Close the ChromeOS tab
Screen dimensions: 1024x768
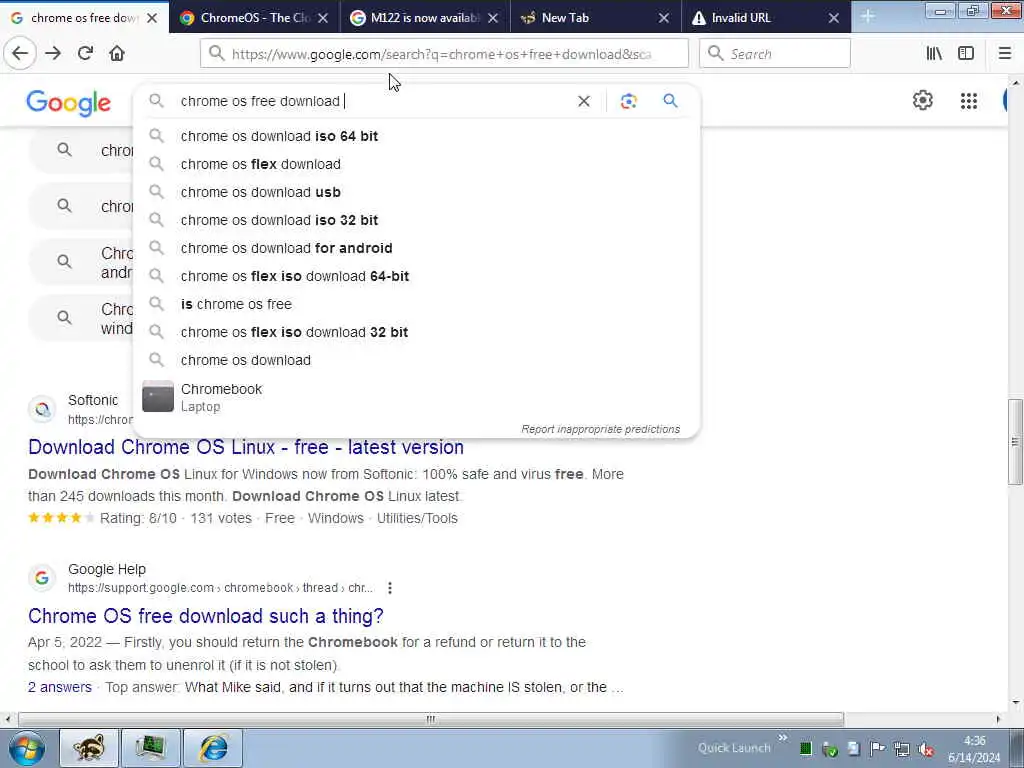click(323, 18)
